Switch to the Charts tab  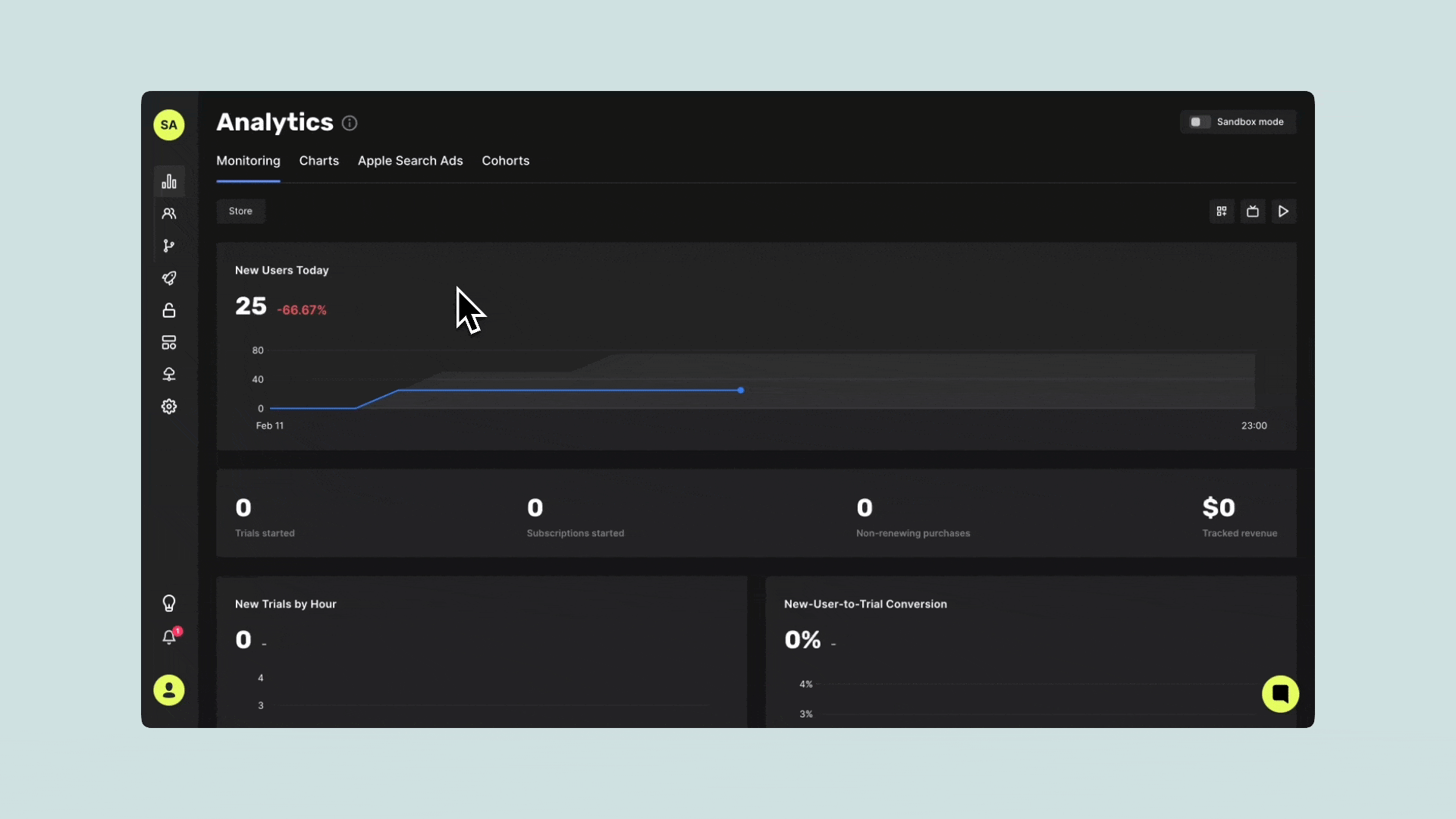pos(318,161)
